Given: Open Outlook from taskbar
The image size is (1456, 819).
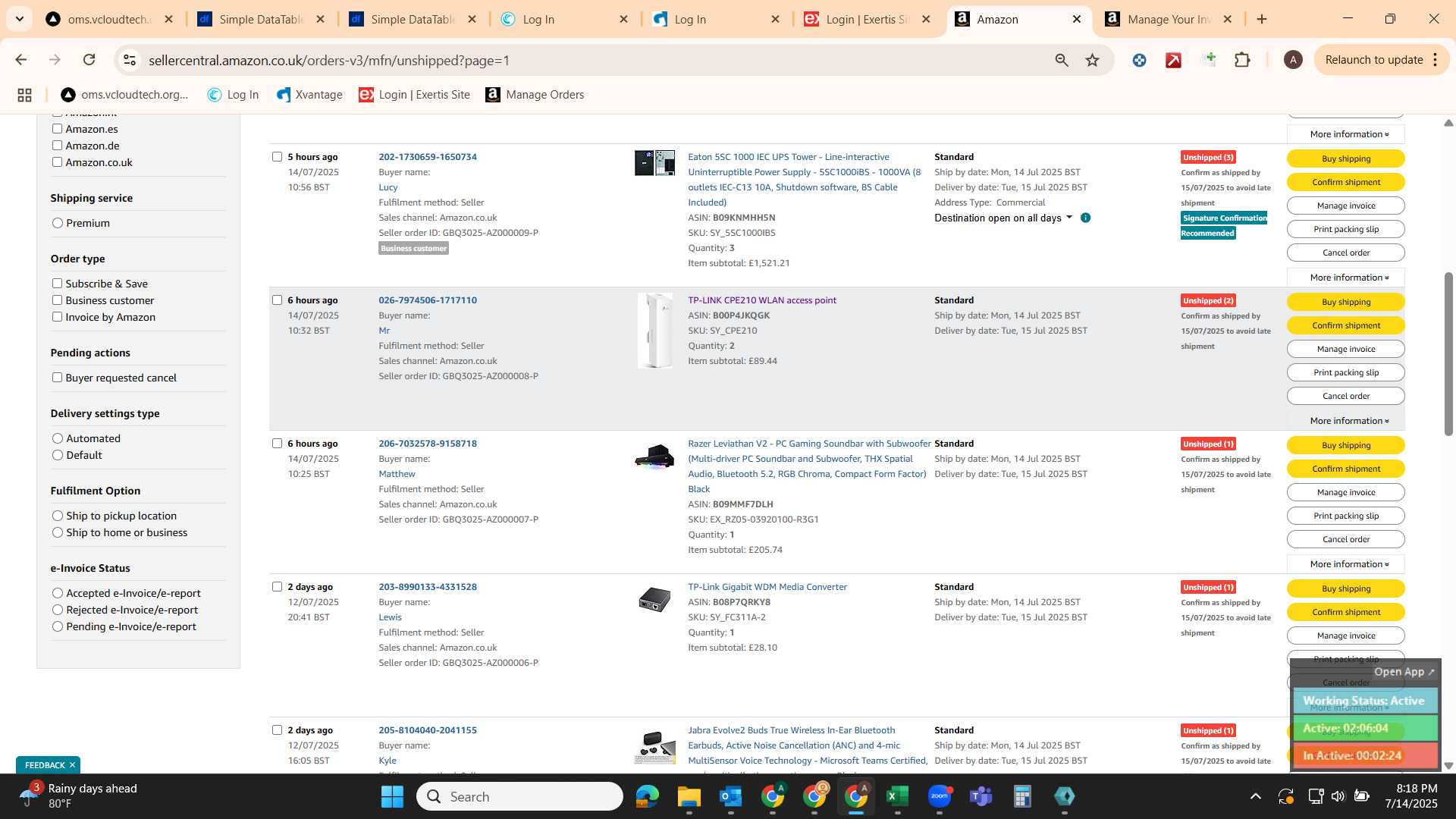Looking at the screenshot, I should [x=730, y=796].
